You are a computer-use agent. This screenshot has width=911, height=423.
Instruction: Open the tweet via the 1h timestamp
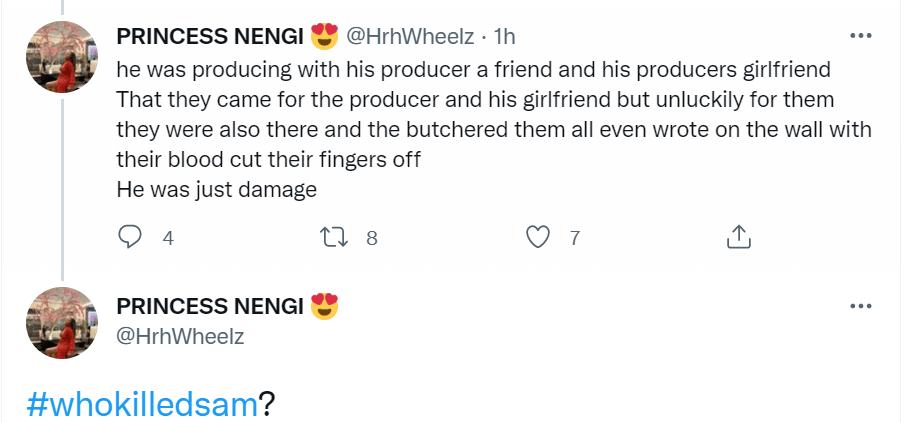pyautogui.click(x=503, y=37)
